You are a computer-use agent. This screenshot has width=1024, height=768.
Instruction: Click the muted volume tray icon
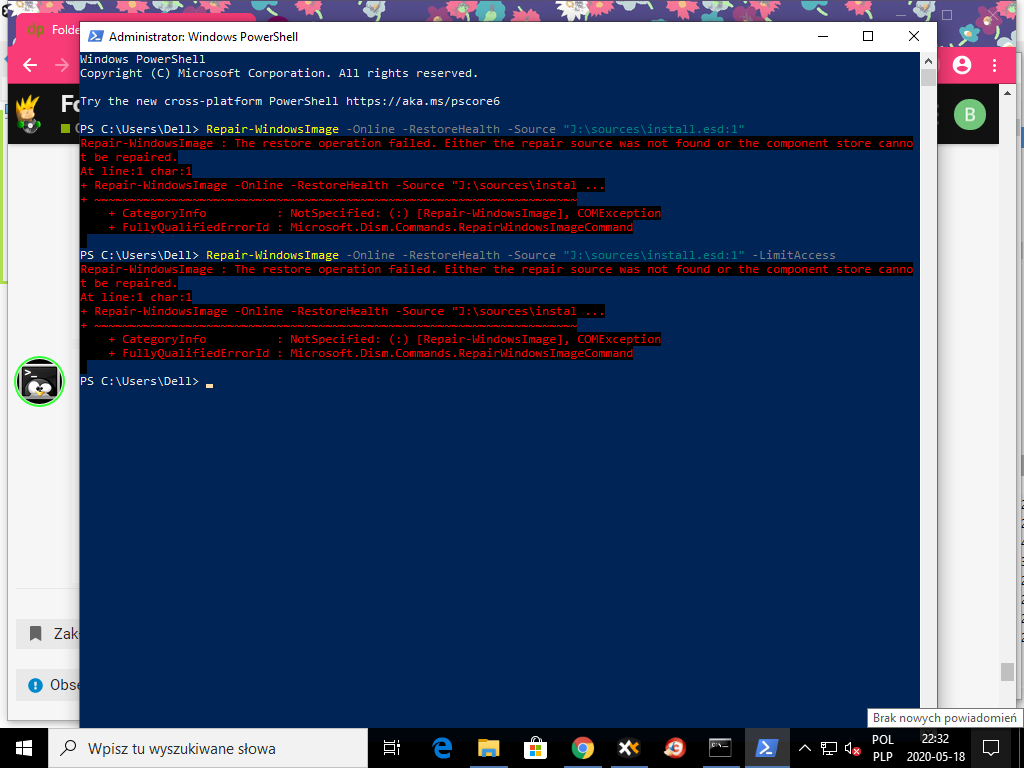pyautogui.click(x=852, y=748)
